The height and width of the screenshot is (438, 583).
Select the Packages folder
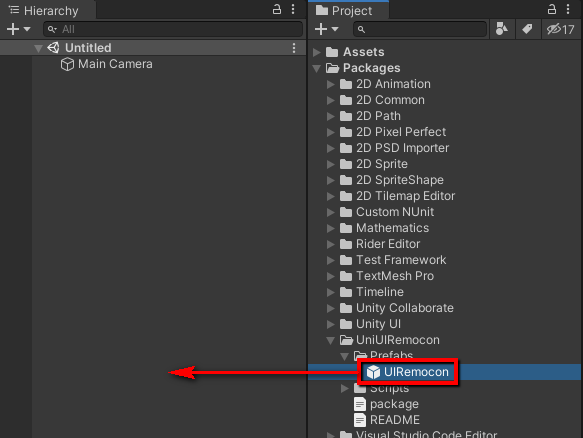coord(371,68)
